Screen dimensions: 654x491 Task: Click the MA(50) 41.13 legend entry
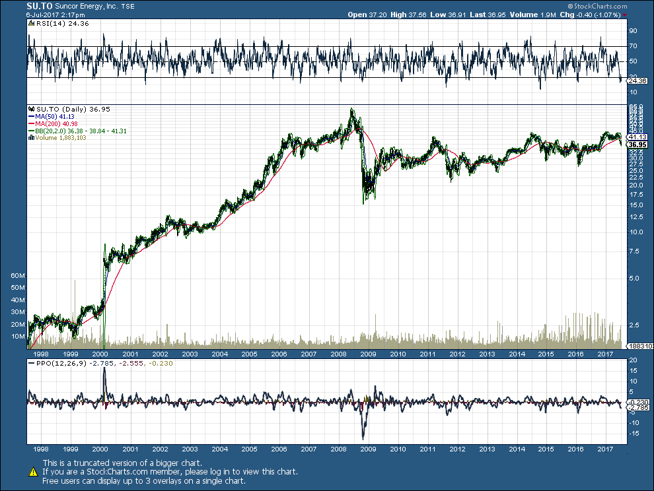click(x=55, y=117)
